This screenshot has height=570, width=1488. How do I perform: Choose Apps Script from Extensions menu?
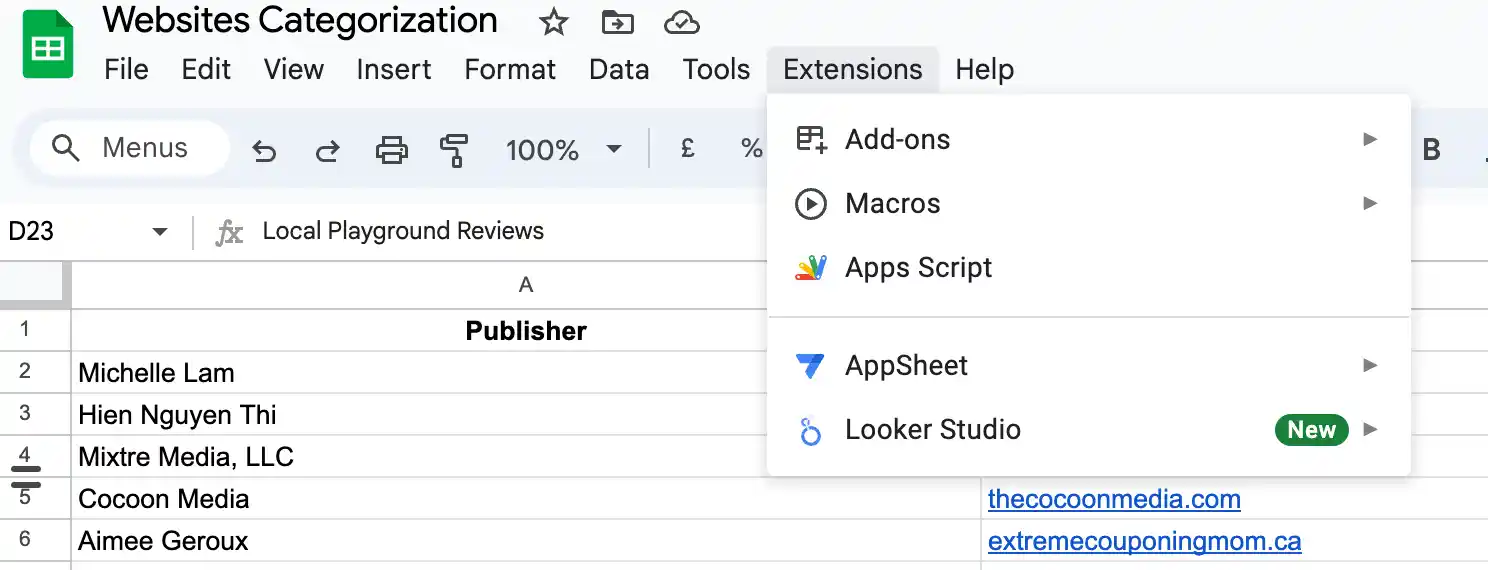coord(1088,268)
